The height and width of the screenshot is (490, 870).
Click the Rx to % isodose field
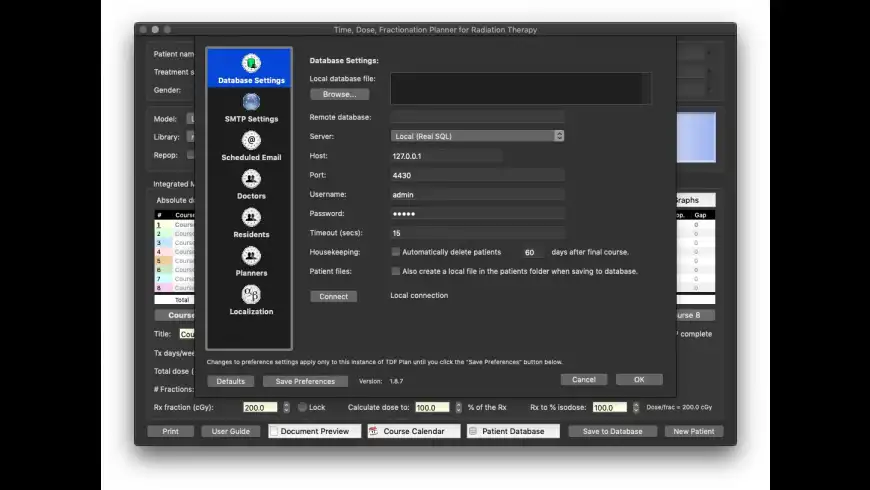pyautogui.click(x=610, y=407)
